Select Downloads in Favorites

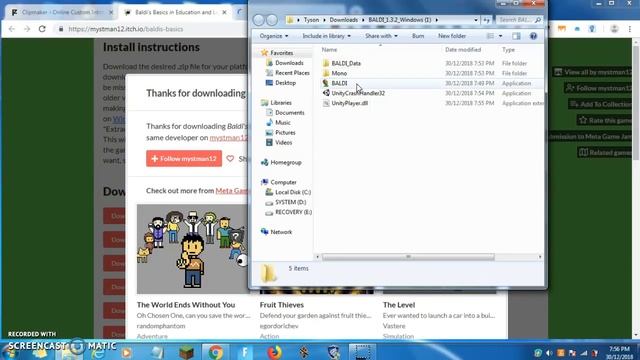[x=284, y=63]
